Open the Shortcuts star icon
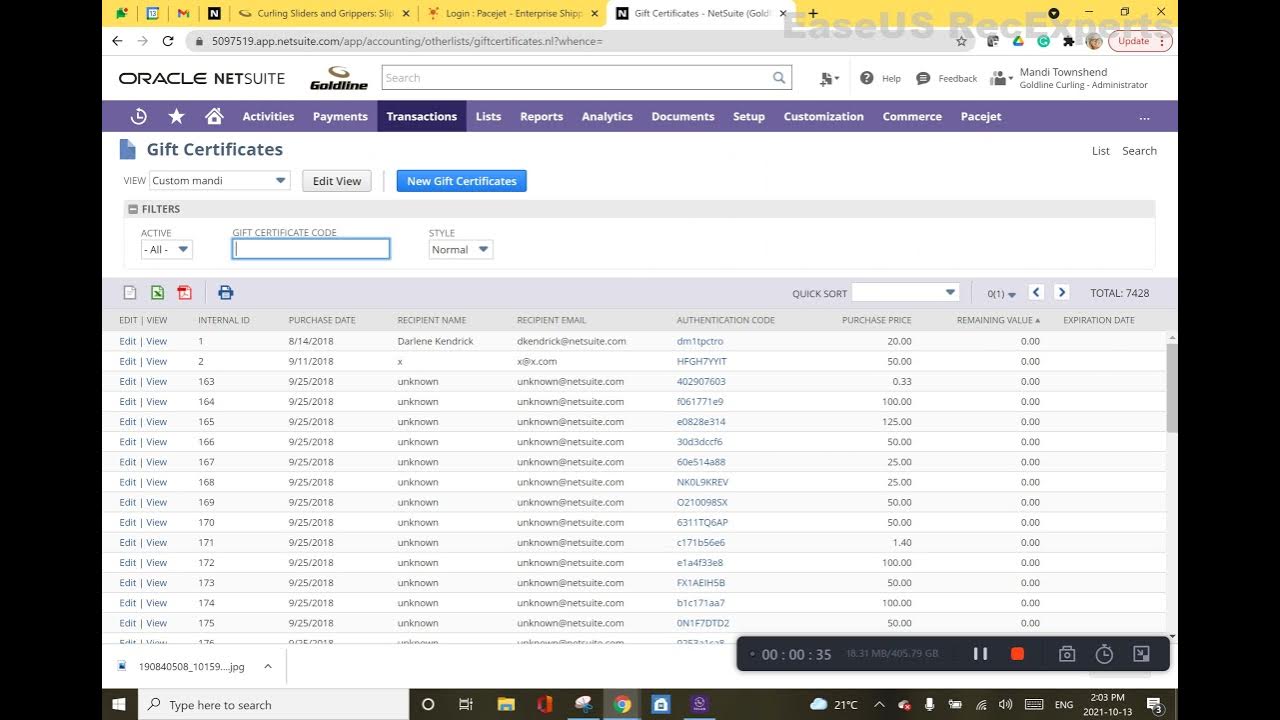Image resolution: width=1280 pixels, height=720 pixels. pyautogui.click(x=176, y=116)
